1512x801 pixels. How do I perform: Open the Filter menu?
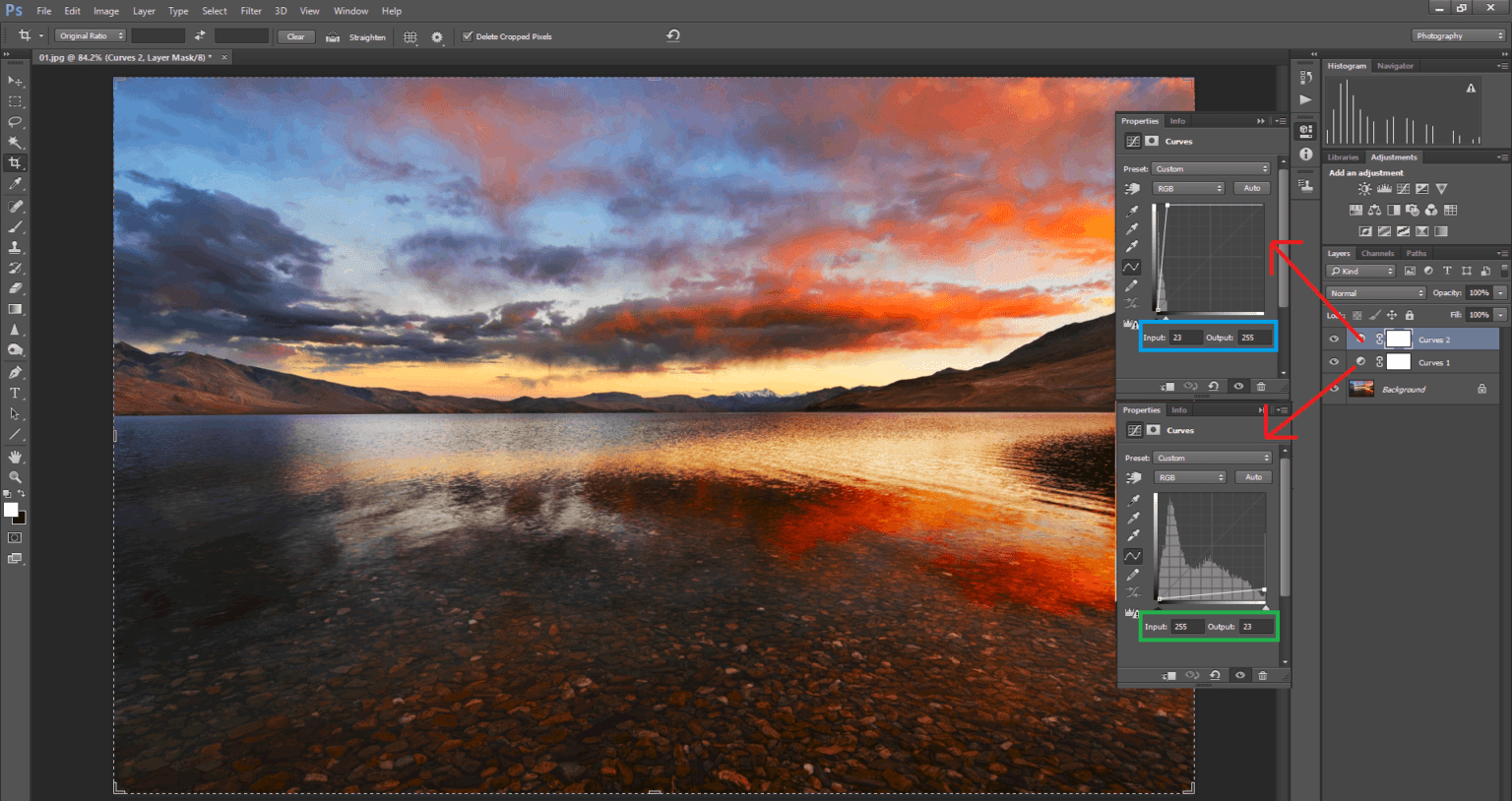click(x=251, y=11)
